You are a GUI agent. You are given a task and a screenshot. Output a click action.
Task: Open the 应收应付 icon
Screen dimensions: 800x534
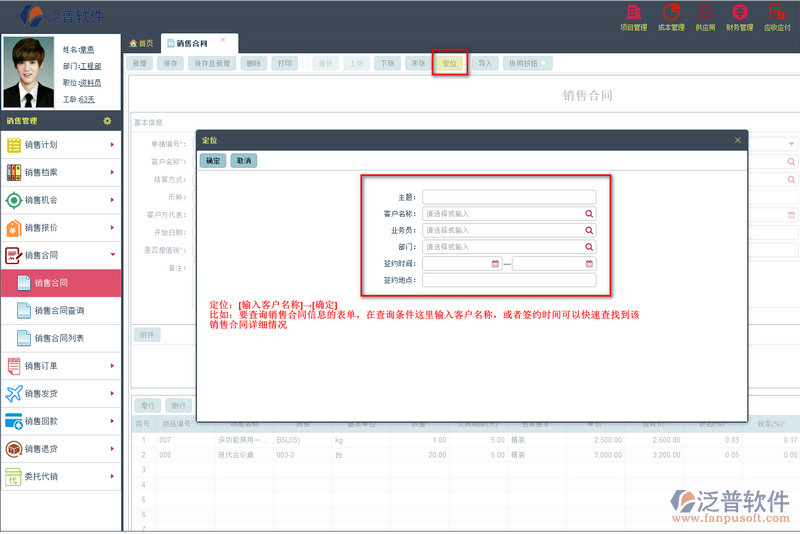777,15
